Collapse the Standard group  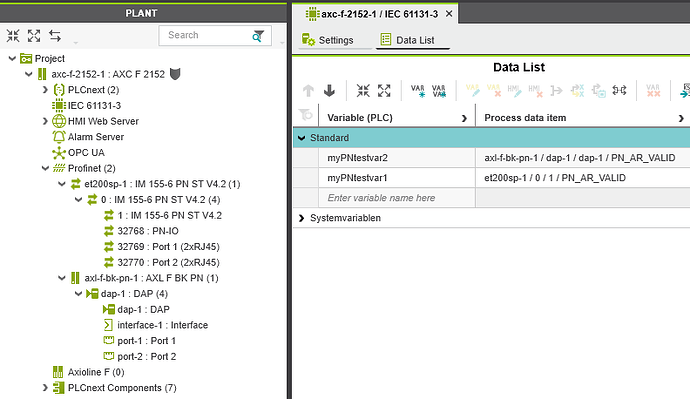click(301, 138)
